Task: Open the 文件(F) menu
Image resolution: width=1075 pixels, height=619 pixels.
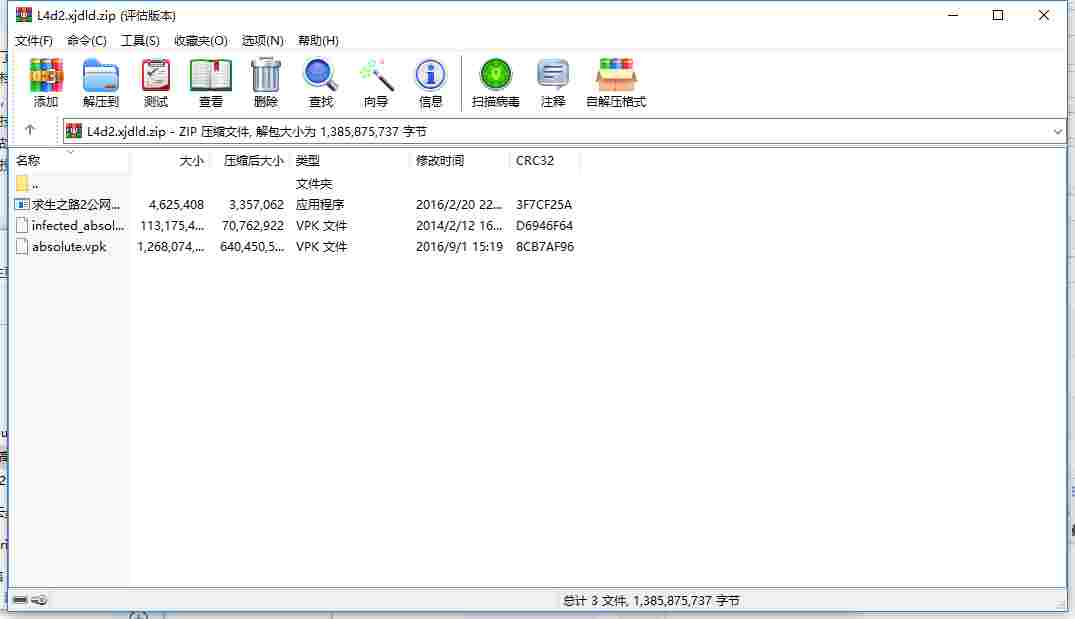Action: [34, 40]
